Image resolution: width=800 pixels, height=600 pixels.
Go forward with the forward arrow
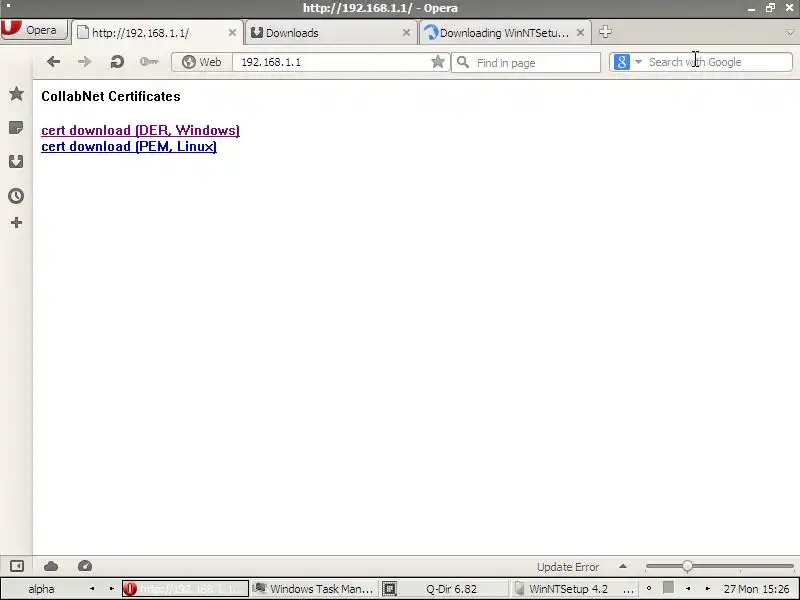(84, 62)
